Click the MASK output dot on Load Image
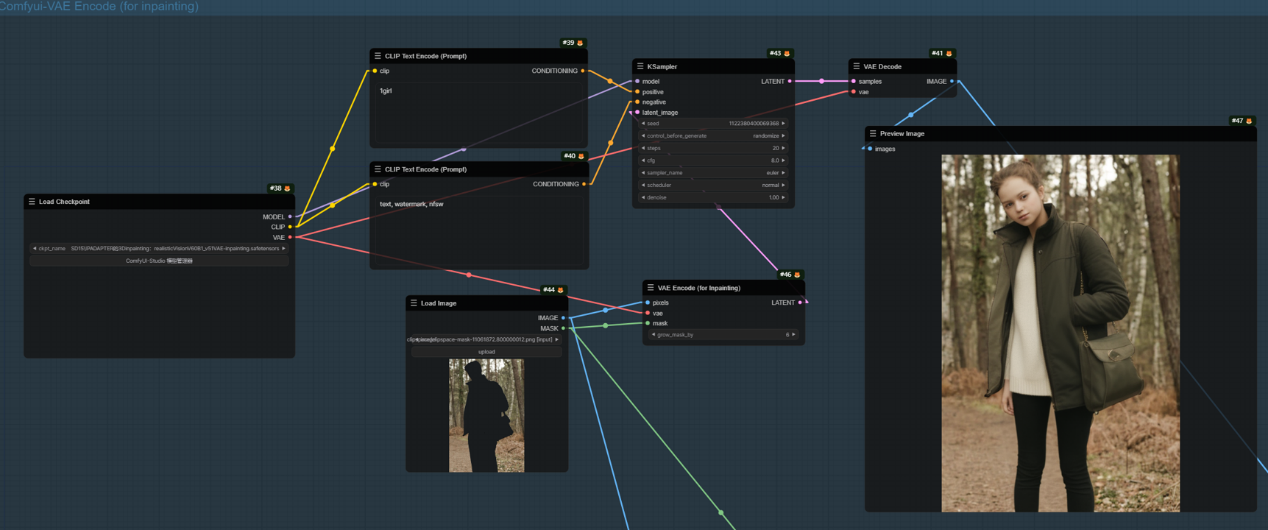1268x530 pixels. pyautogui.click(x=564, y=328)
